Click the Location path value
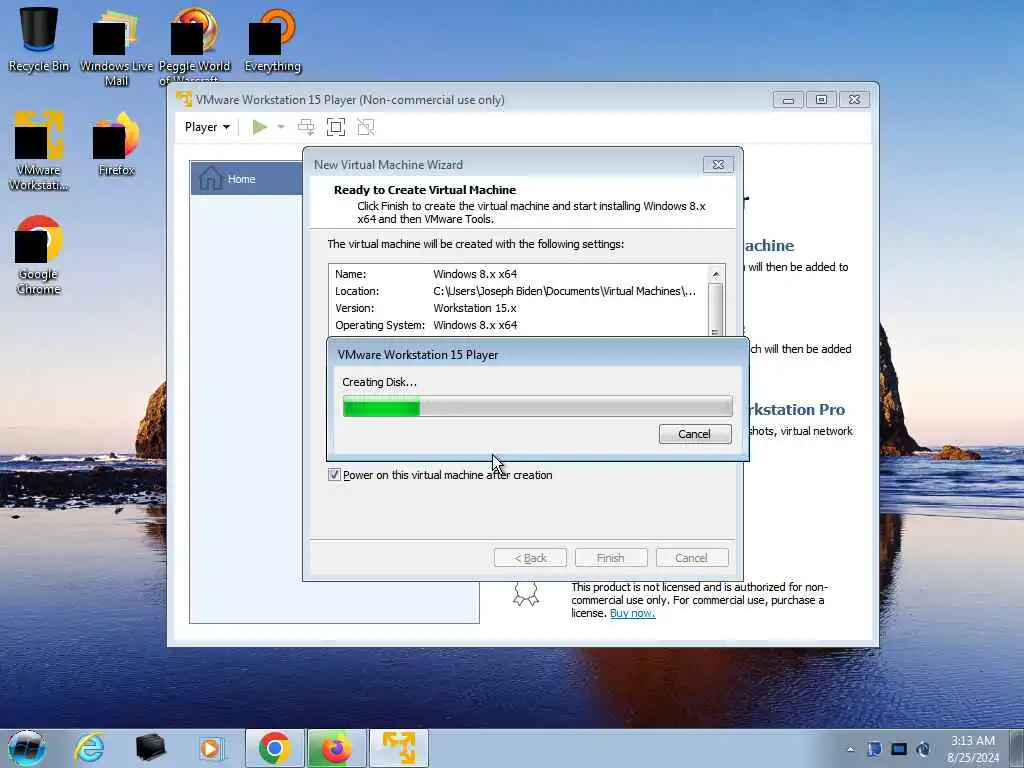Screen dimensions: 1024x768 [564, 291]
